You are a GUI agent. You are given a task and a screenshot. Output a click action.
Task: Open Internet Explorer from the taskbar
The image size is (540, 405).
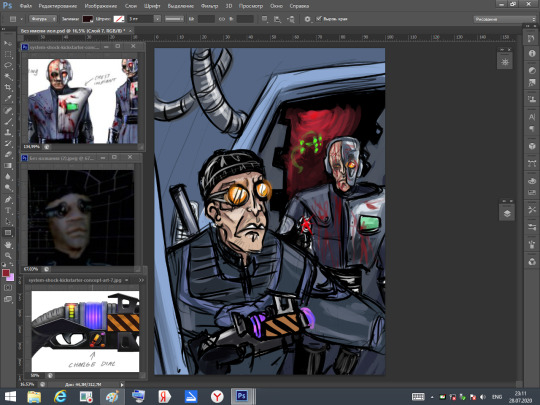click(60, 397)
